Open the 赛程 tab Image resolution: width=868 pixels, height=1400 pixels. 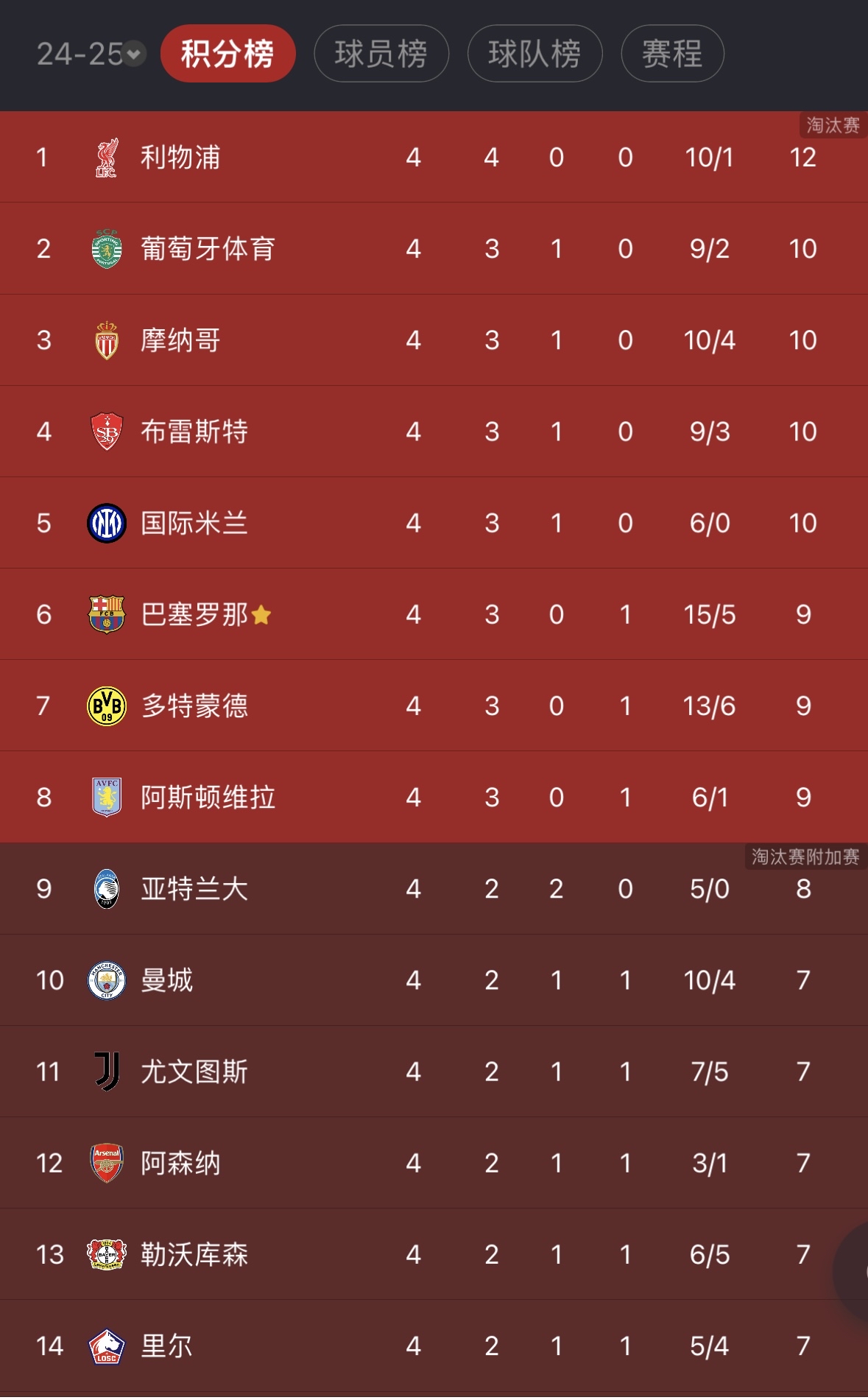672,54
